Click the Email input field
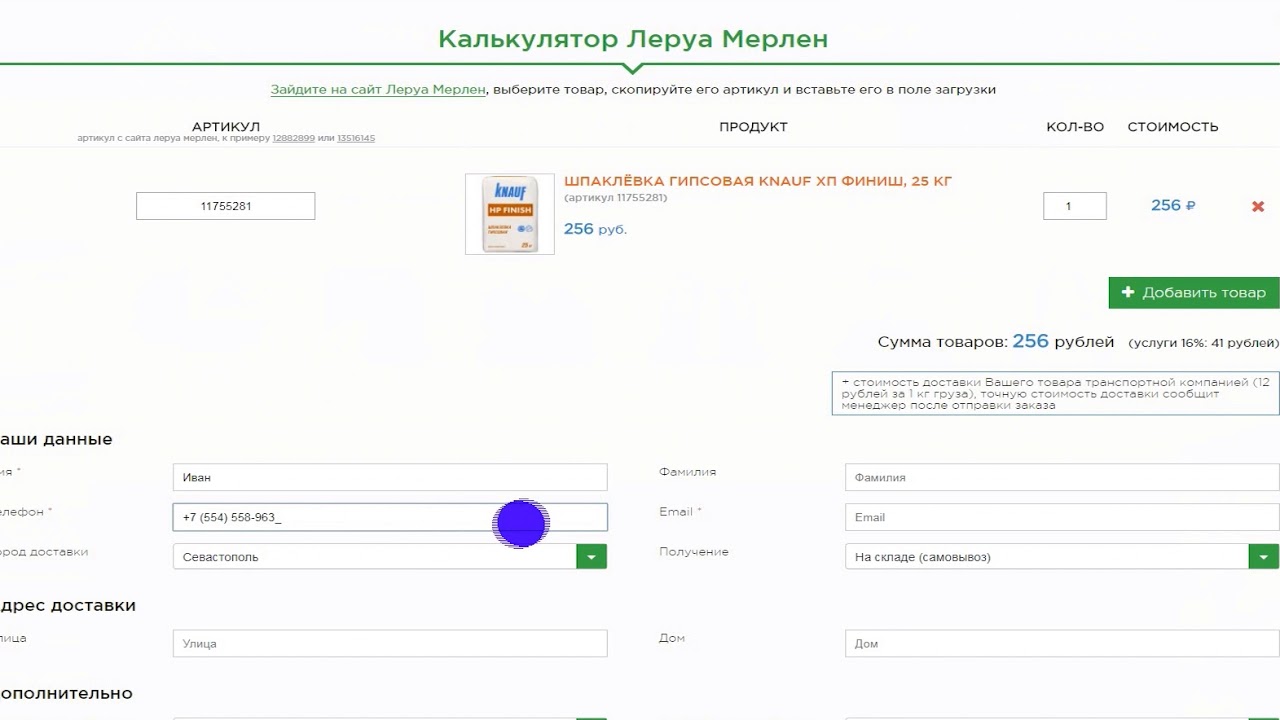Image resolution: width=1280 pixels, height=720 pixels. [1062, 517]
